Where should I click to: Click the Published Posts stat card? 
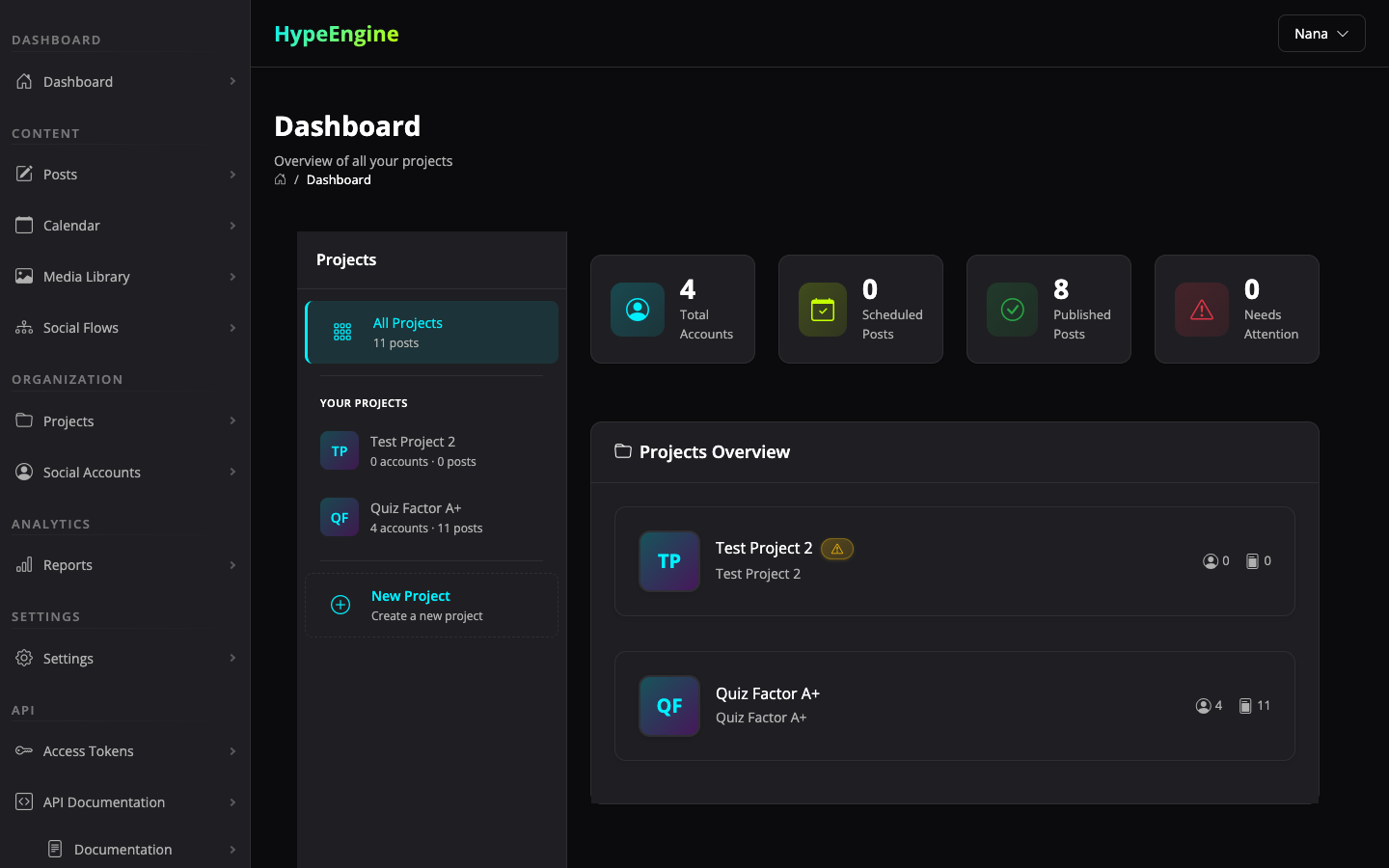pyautogui.click(x=1049, y=309)
